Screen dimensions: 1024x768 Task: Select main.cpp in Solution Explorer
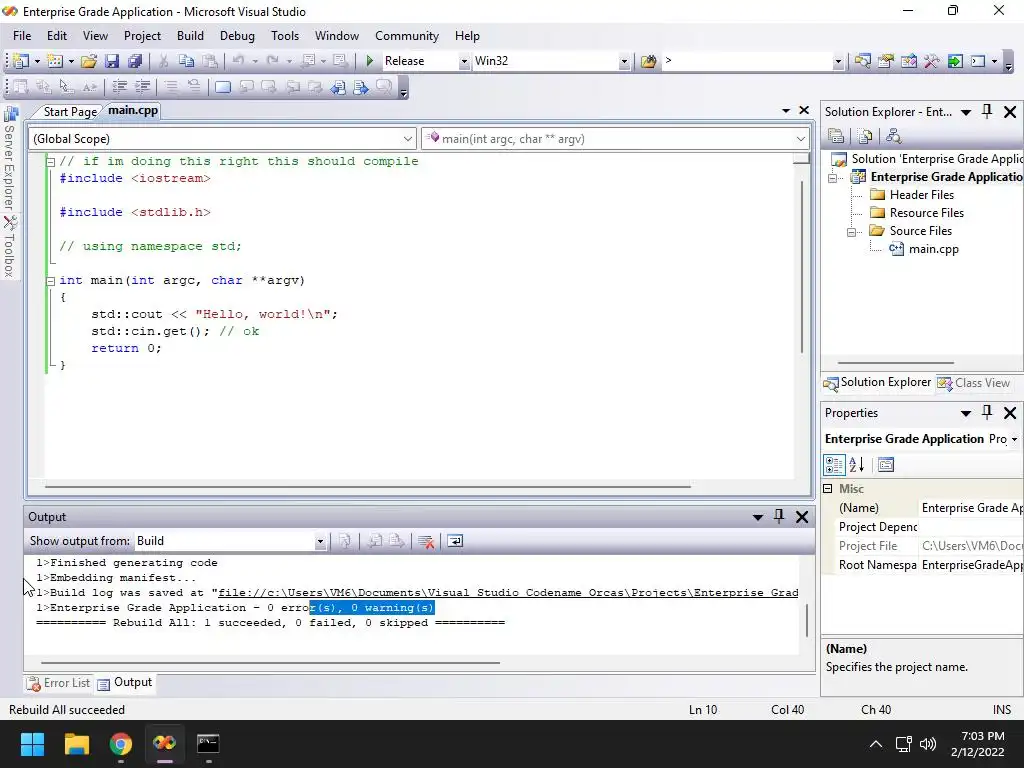click(933, 249)
